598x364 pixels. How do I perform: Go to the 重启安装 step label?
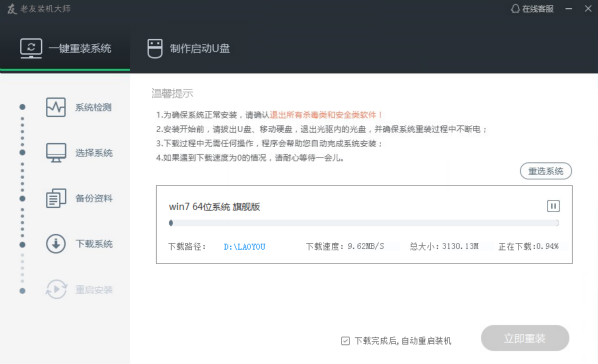[94, 290]
